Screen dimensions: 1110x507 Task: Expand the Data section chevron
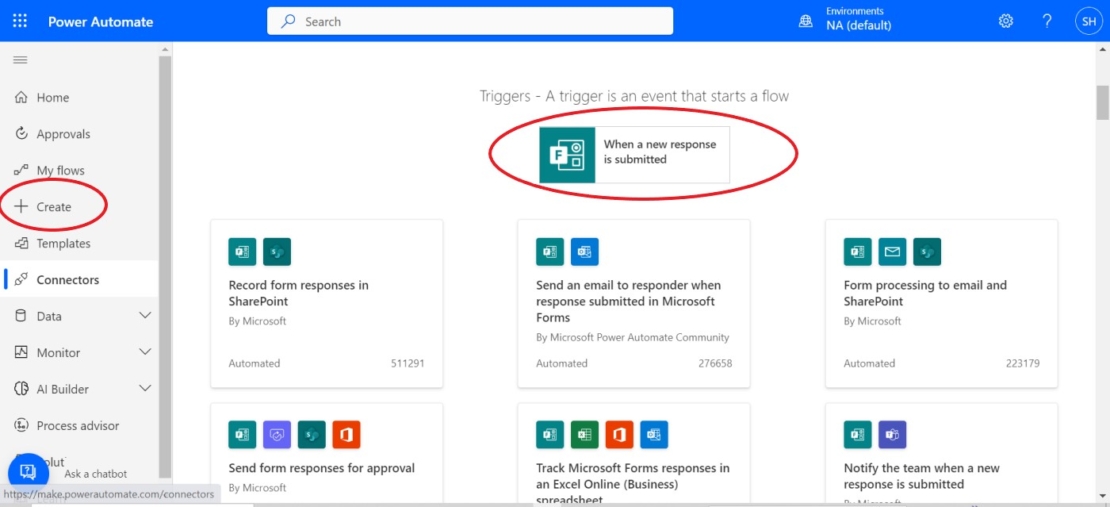[x=145, y=316]
